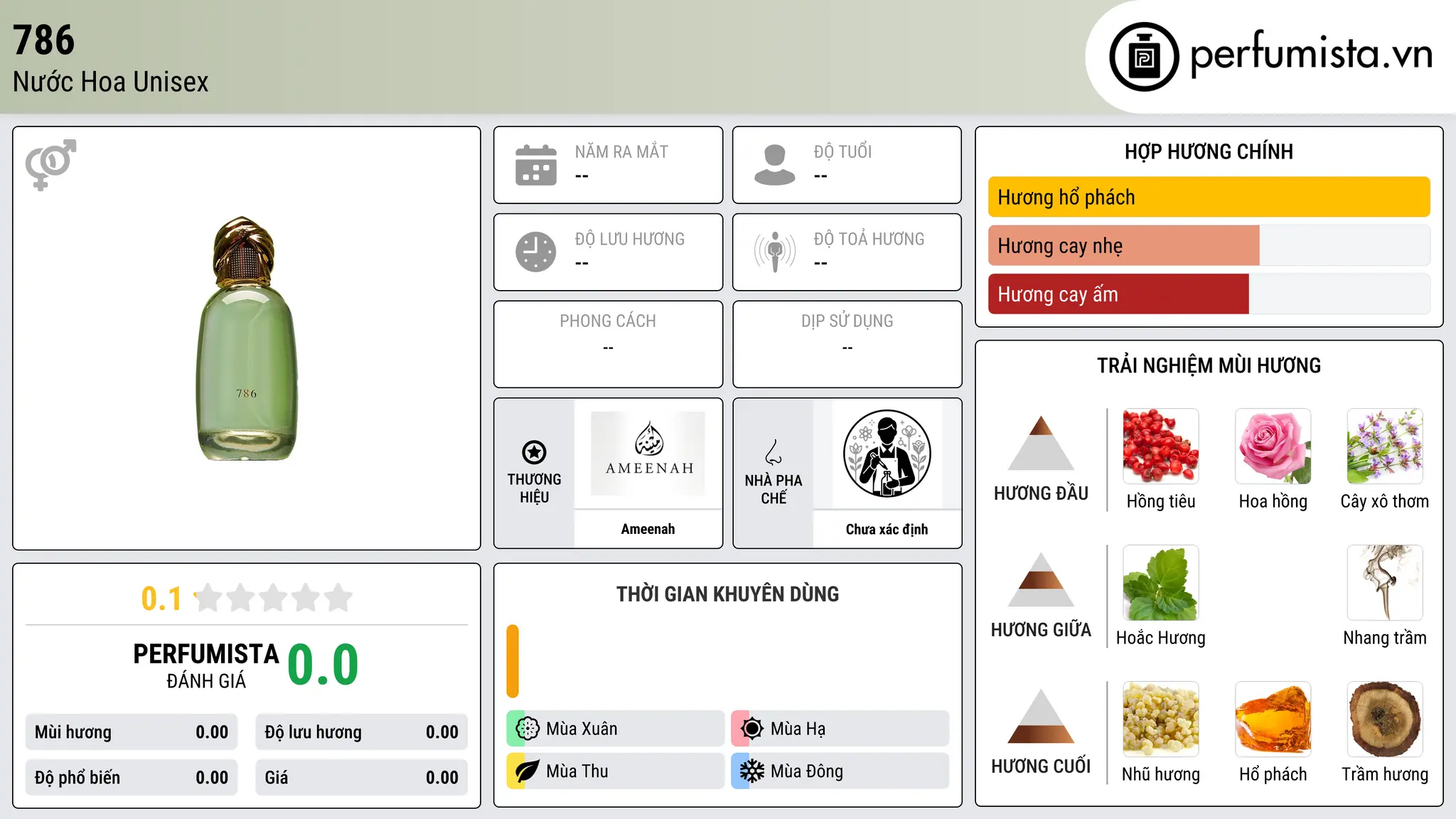The image size is (1456, 819).
Task: Click the leaf icon for Mùa Thu
Action: pyautogui.click(x=528, y=771)
